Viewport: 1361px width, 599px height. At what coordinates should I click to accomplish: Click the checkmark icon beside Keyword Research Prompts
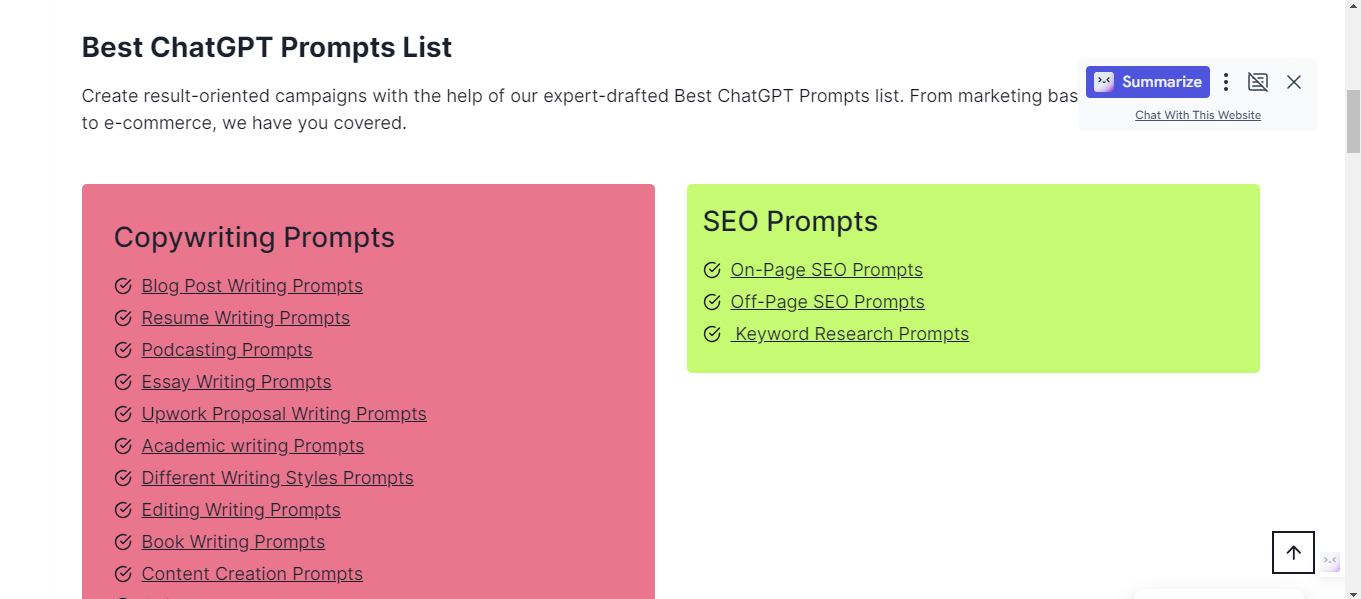712,333
